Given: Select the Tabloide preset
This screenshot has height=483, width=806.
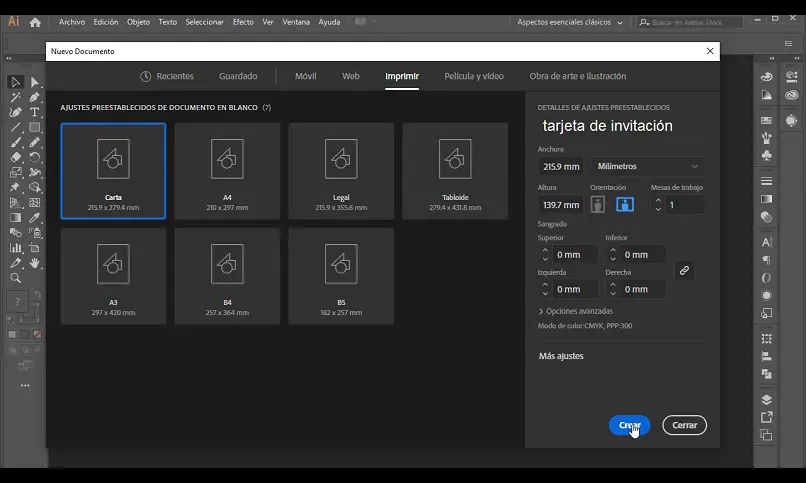Looking at the screenshot, I should pyautogui.click(x=455, y=171).
